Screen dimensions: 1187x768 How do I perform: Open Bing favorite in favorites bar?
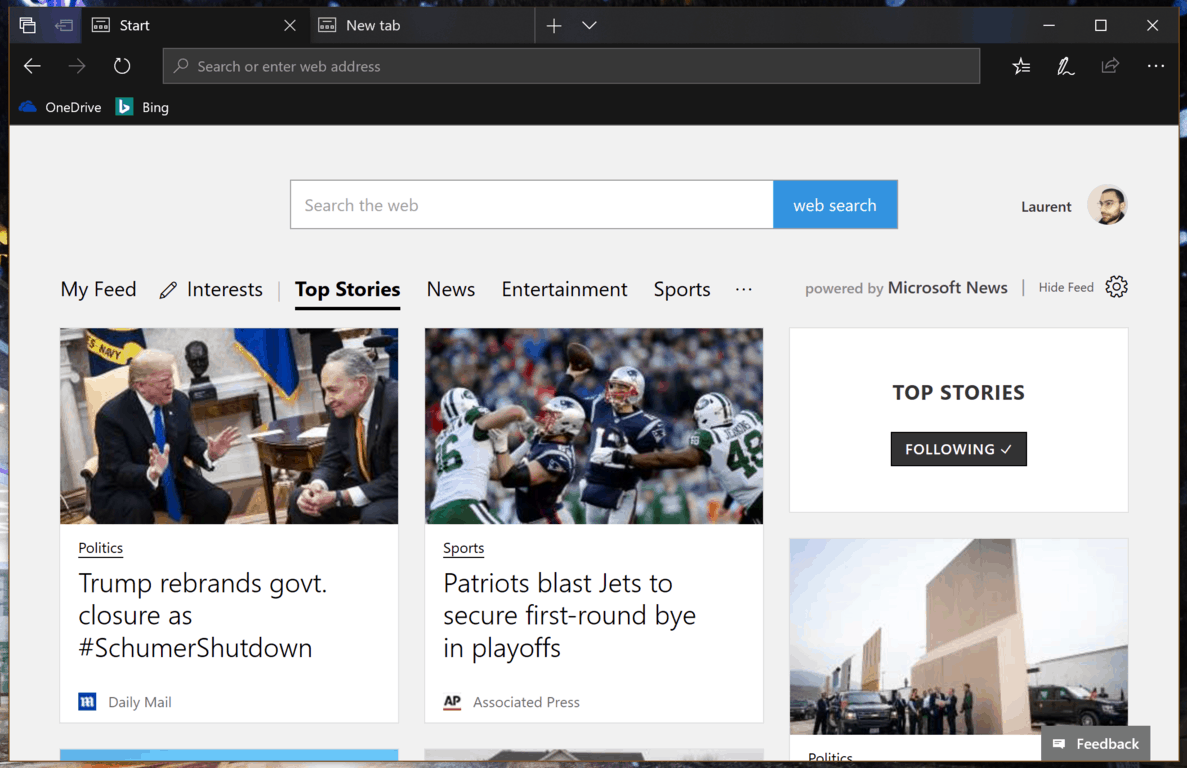(142, 107)
